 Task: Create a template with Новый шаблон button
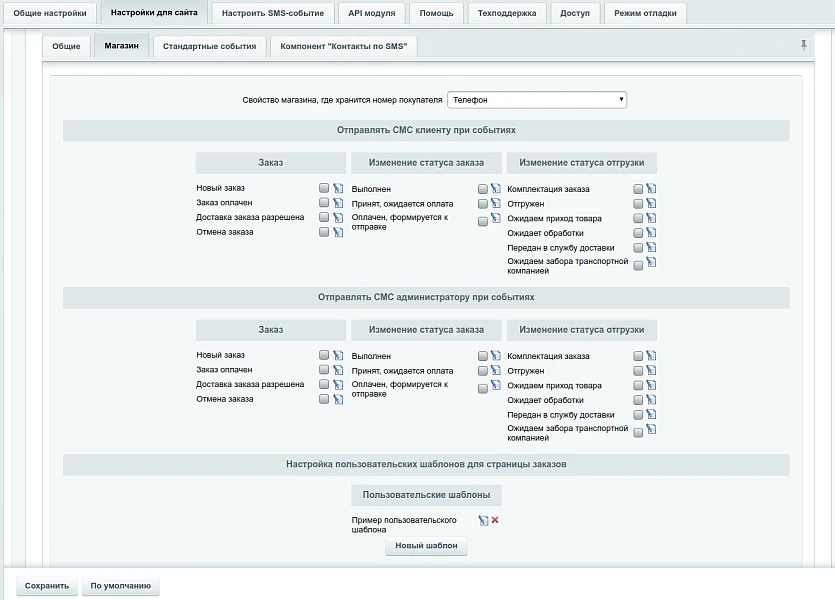click(x=426, y=546)
